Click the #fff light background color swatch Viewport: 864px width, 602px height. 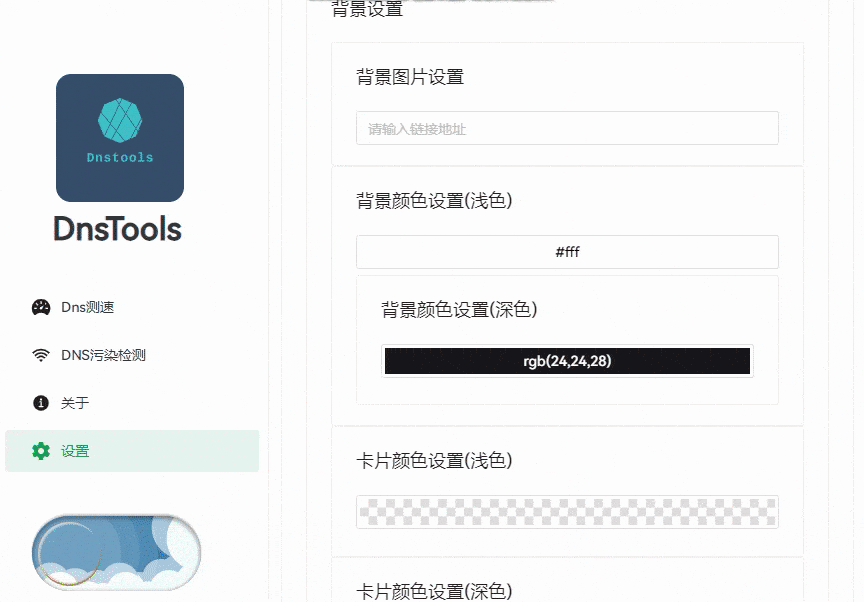point(567,252)
